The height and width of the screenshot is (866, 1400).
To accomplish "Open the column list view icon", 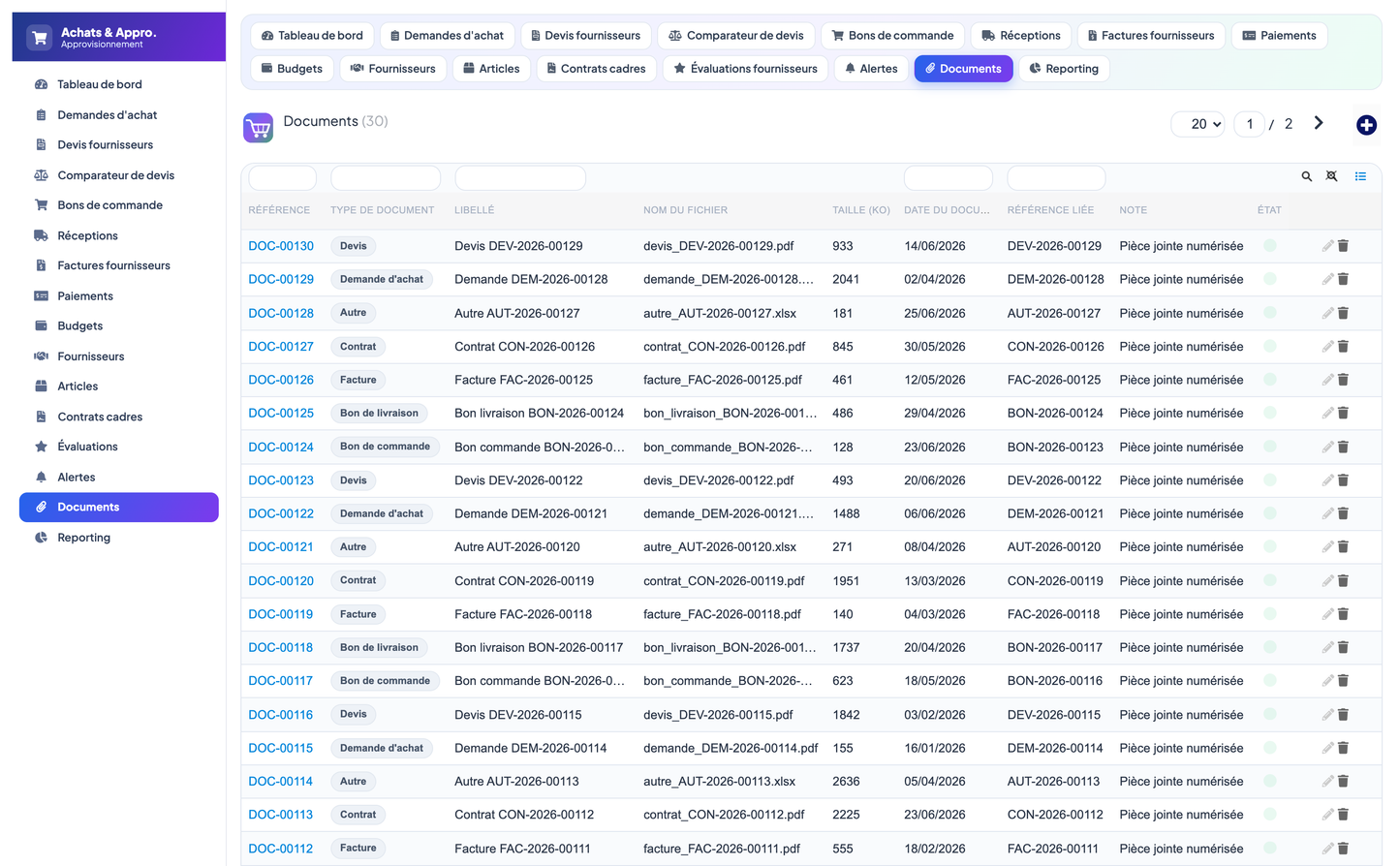I will pyautogui.click(x=1360, y=176).
